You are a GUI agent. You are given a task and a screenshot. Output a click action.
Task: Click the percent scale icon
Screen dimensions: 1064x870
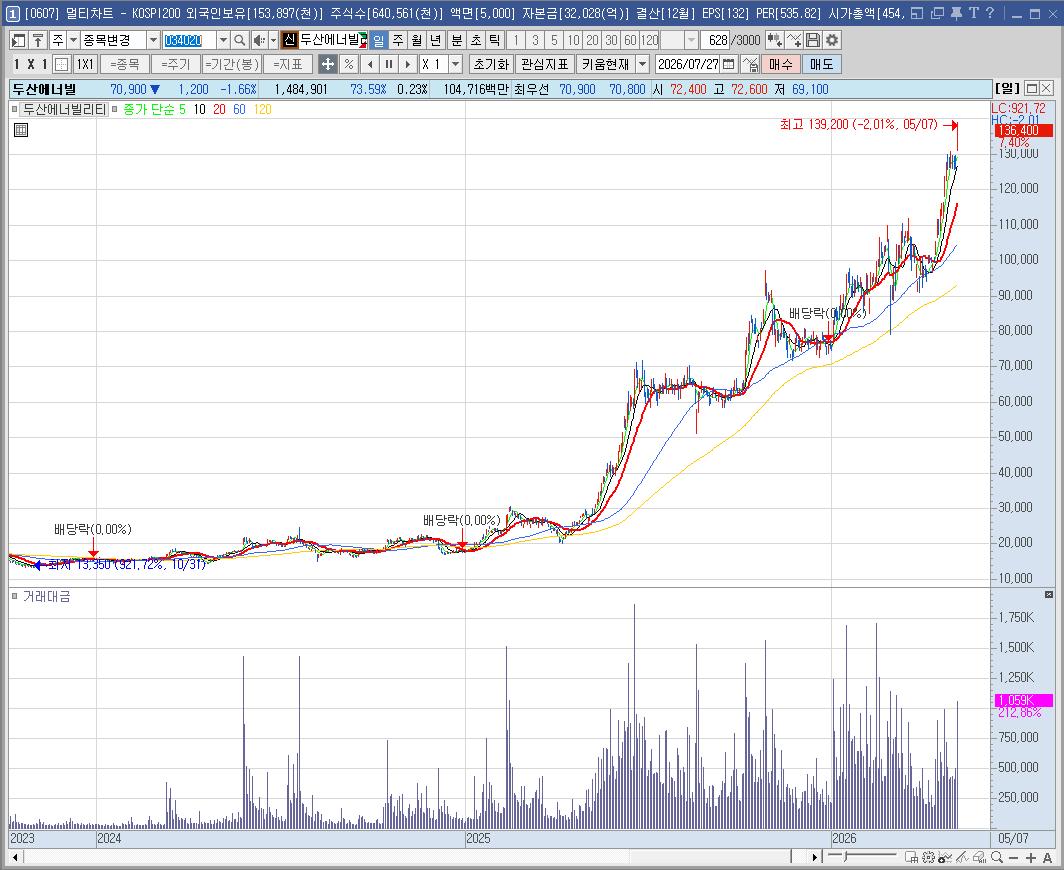tap(349, 64)
